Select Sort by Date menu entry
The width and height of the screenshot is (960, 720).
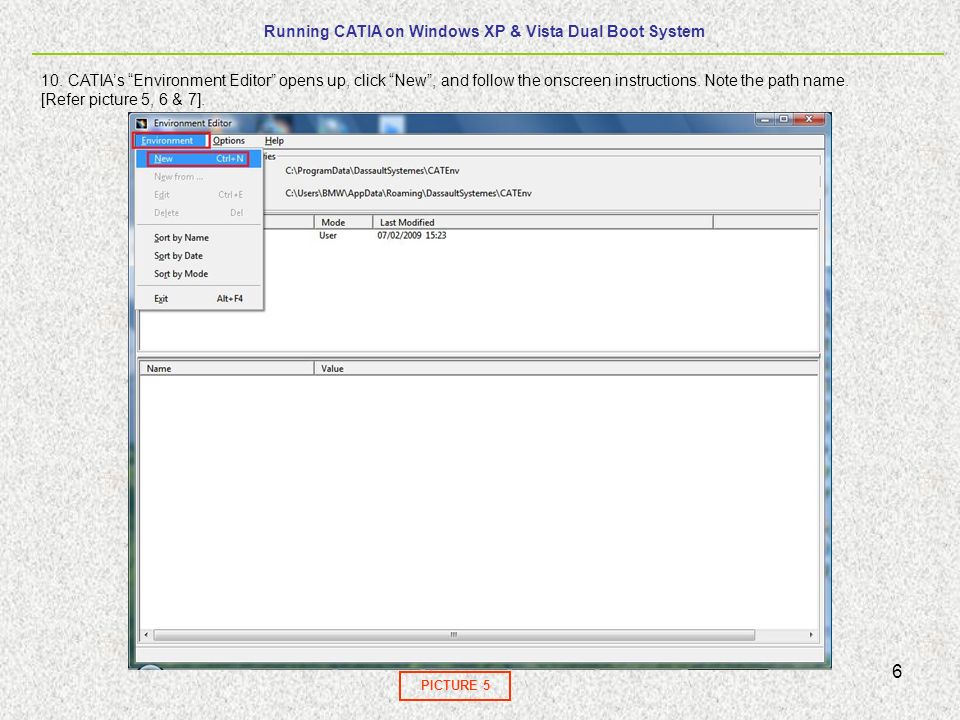pos(198,256)
